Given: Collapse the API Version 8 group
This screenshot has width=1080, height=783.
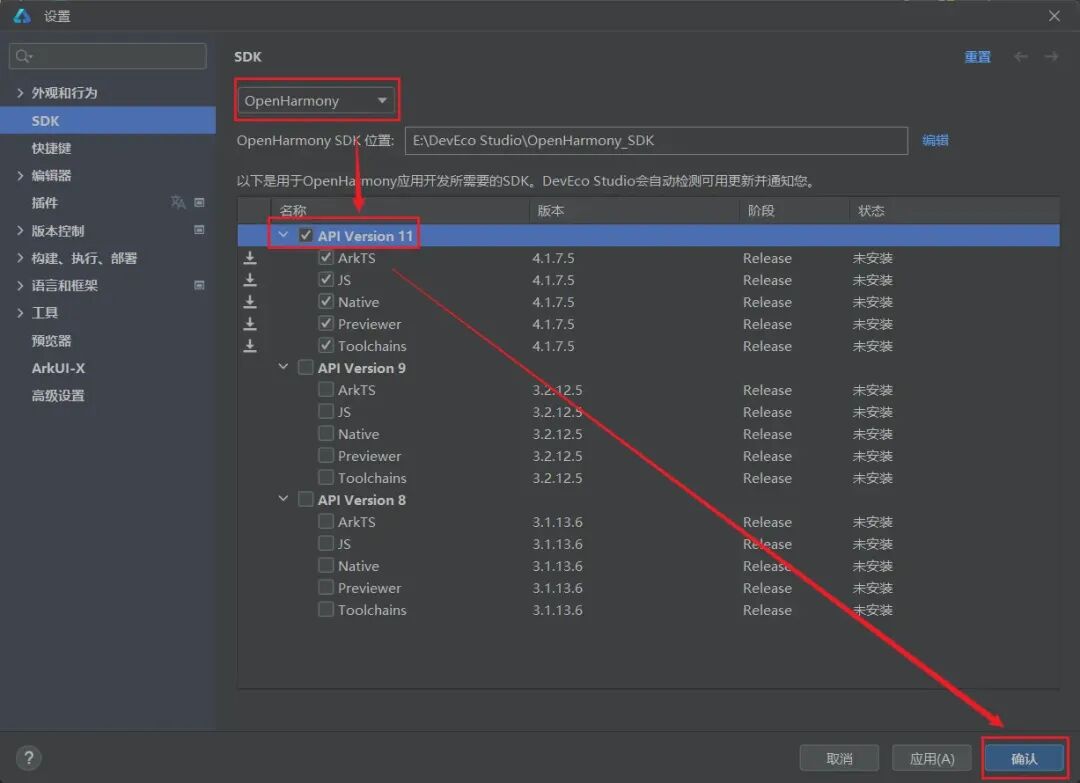Looking at the screenshot, I should pyautogui.click(x=283, y=499).
